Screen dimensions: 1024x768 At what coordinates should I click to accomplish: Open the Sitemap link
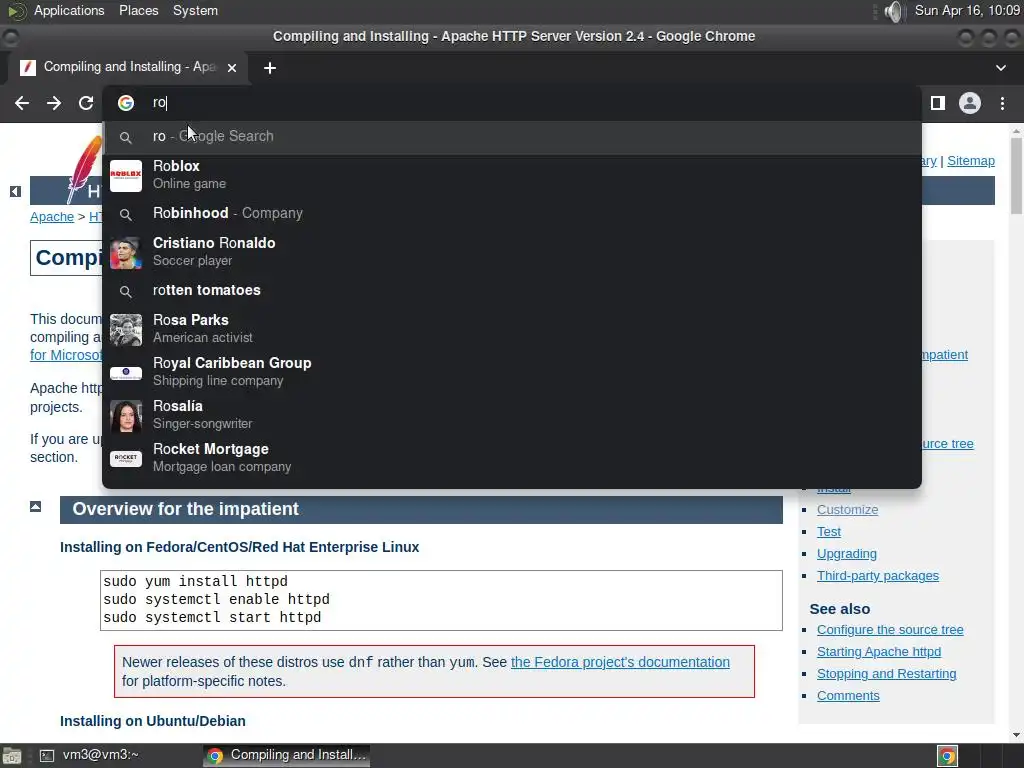point(970,161)
